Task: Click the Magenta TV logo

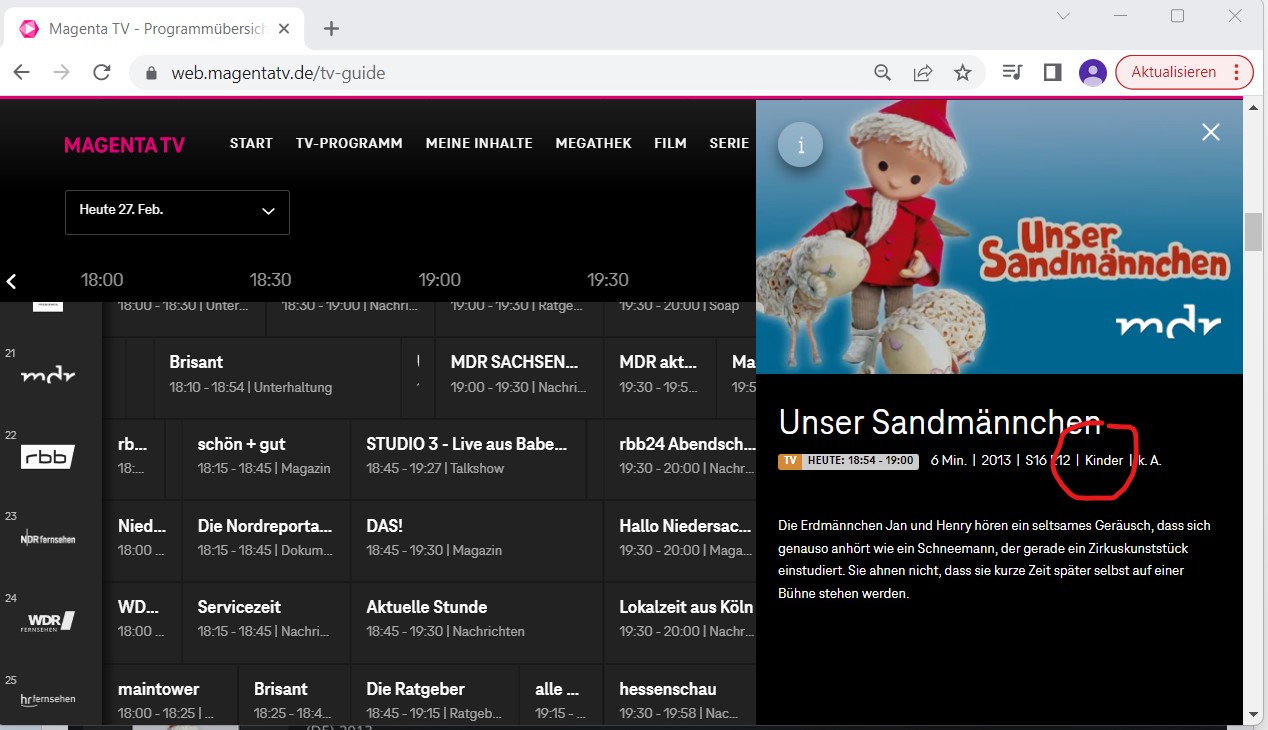Action: (125, 145)
